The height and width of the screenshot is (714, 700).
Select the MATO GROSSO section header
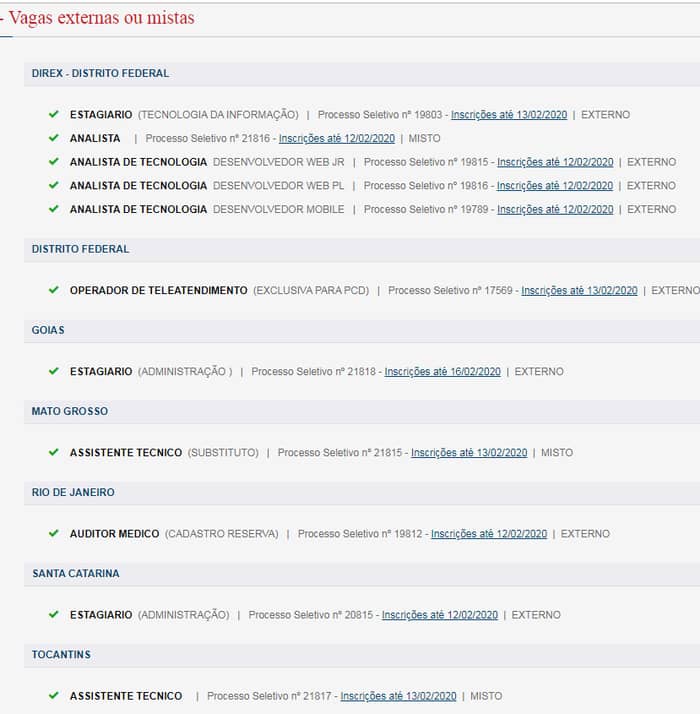click(70, 411)
